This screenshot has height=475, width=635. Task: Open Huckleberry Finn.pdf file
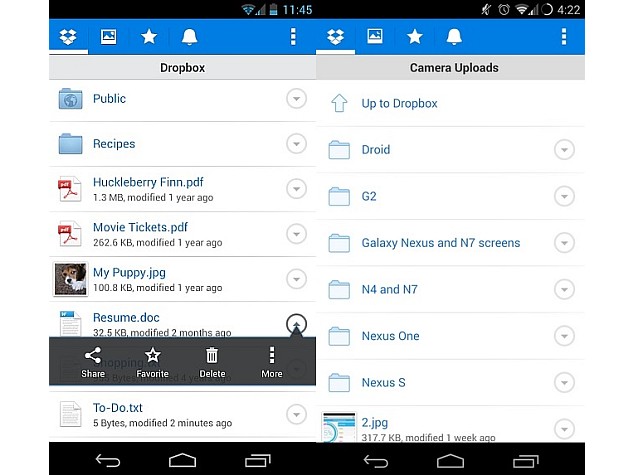(x=183, y=189)
